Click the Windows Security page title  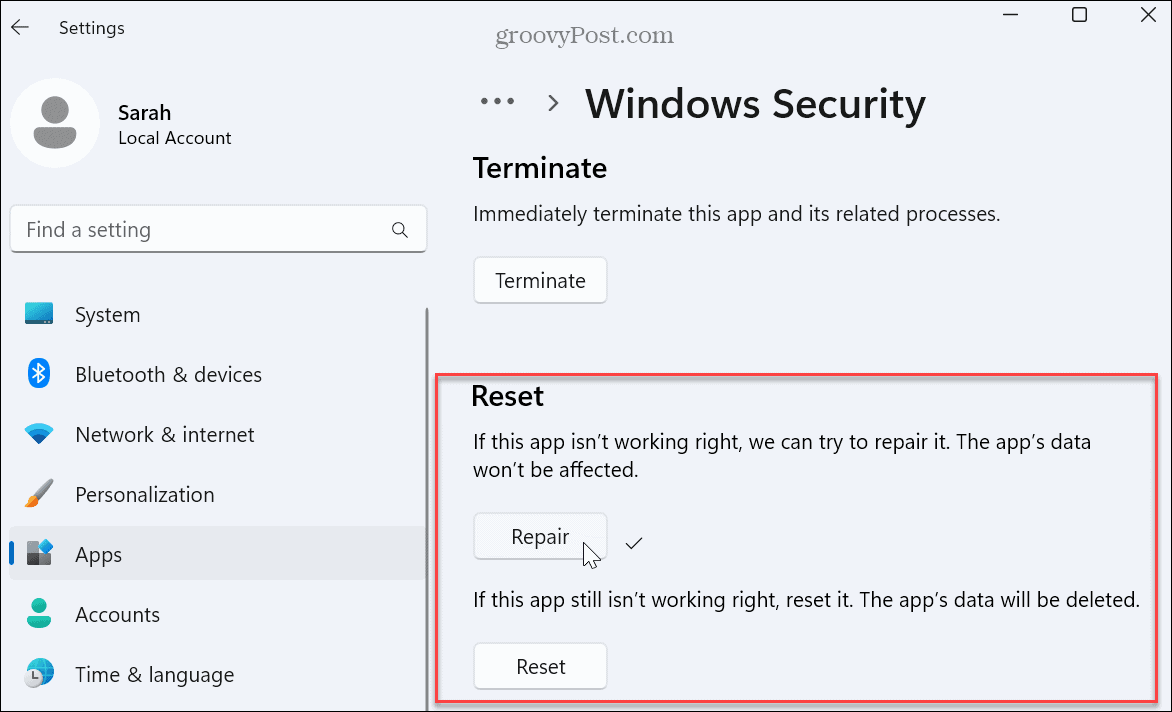[x=755, y=103]
